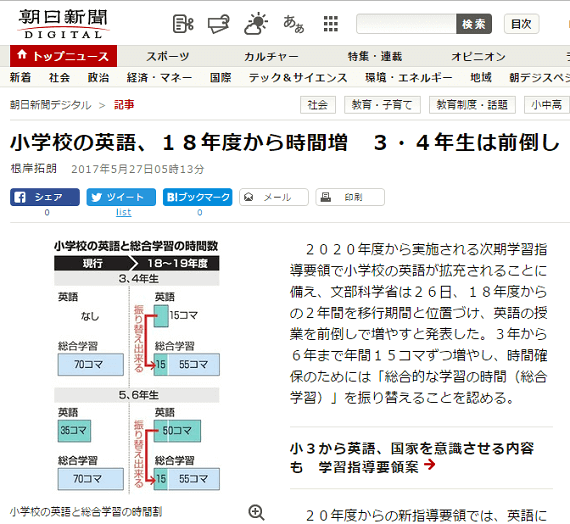Open the 目次 table of contents

click(x=521, y=24)
